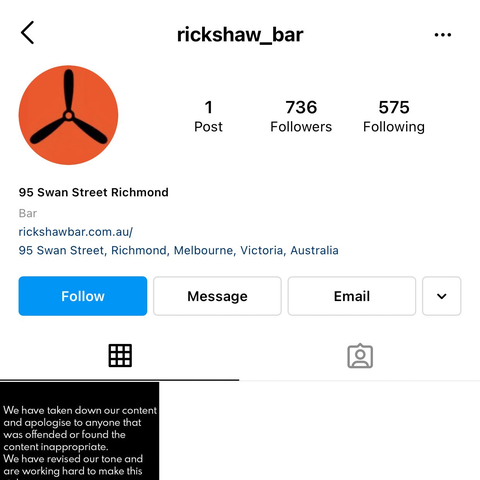Switch to the posts grid tab

point(120,356)
